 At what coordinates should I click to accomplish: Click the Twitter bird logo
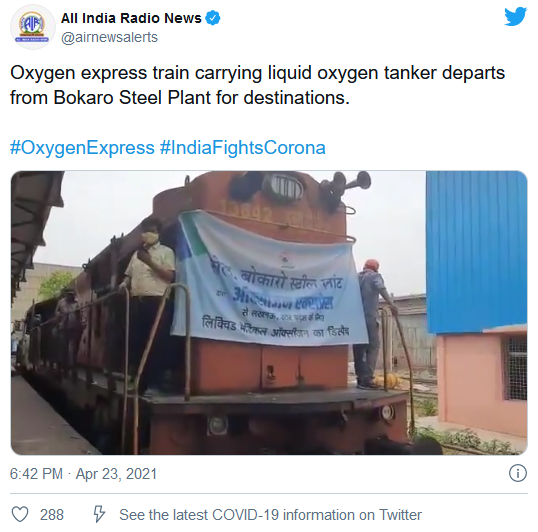click(x=515, y=17)
